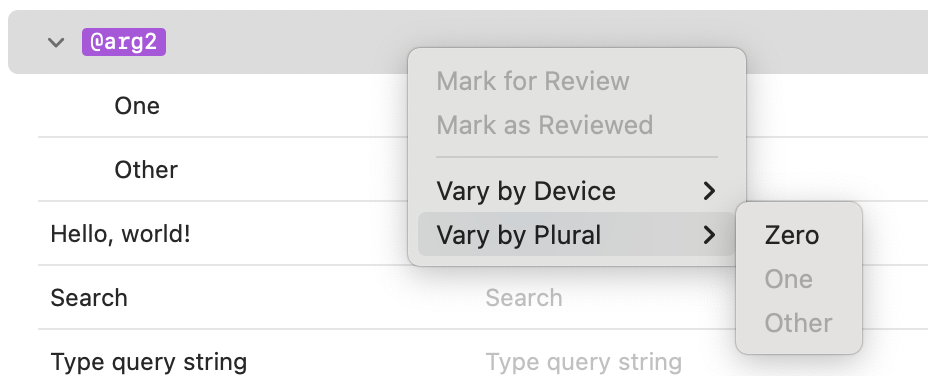Select the Other plural row

(x=146, y=170)
